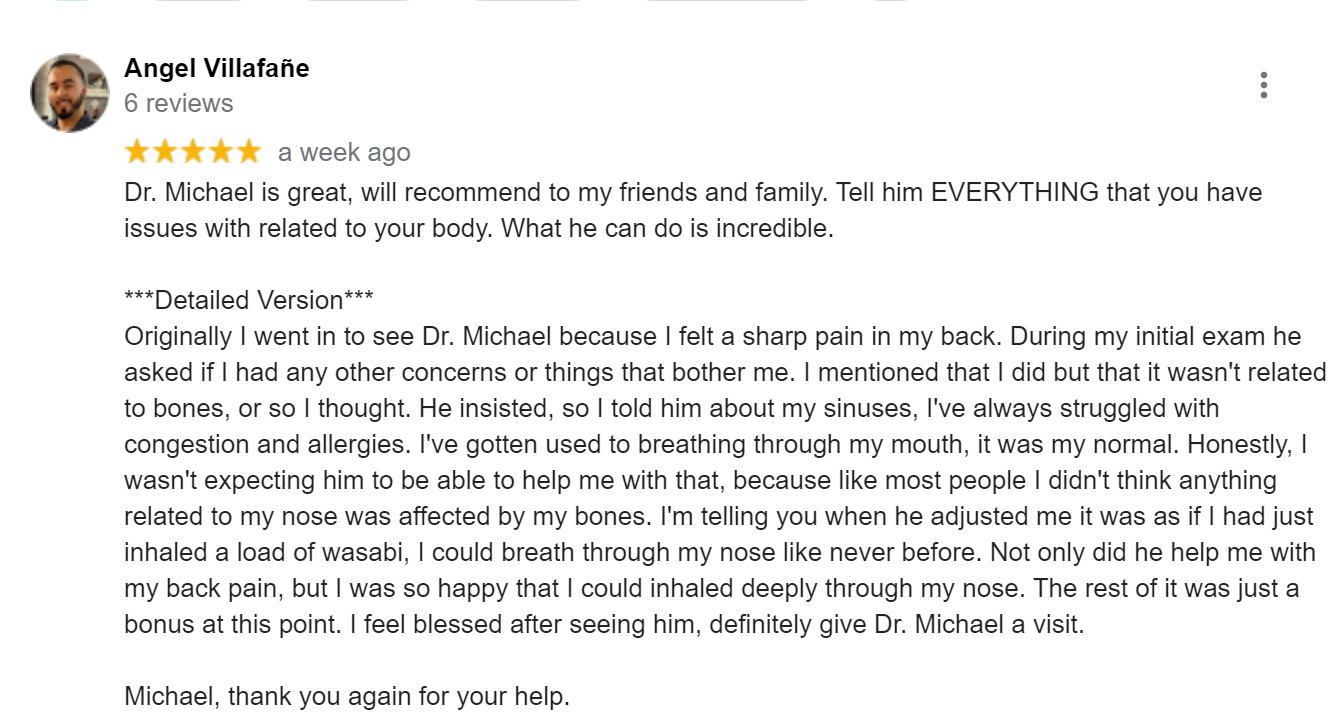Click the line beginning 'my back pain, but'
Image resolution: width=1338 pixels, height=728 pixels.
click(x=712, y=588)
